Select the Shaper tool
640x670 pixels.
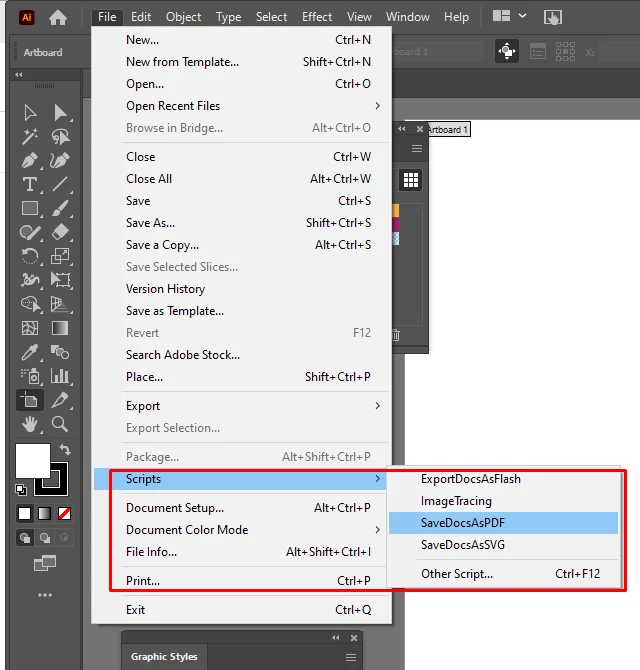(30, 232)
